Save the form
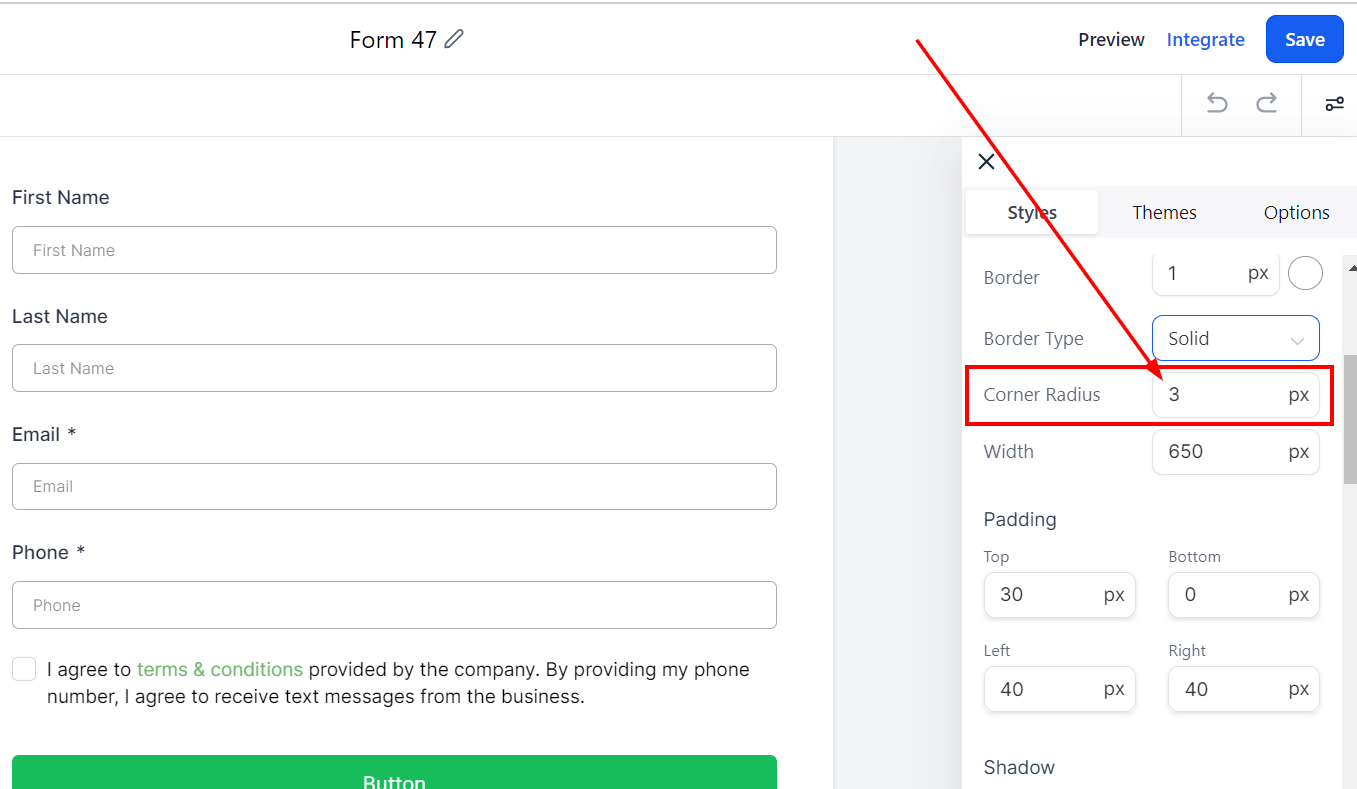This screenshot has width=1357, height=789. (x=1304, y=39)
